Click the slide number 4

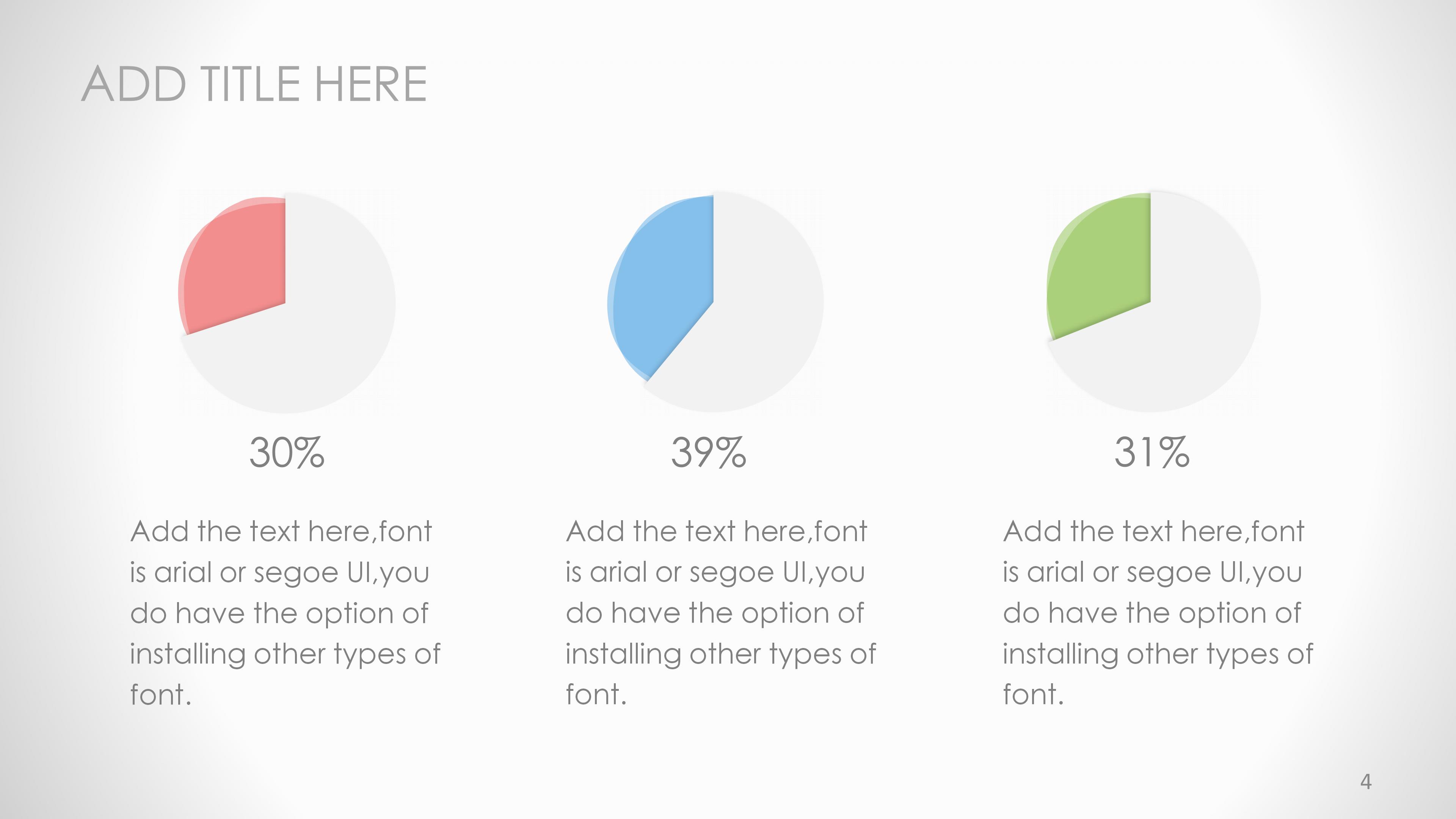coord(1365,782)
